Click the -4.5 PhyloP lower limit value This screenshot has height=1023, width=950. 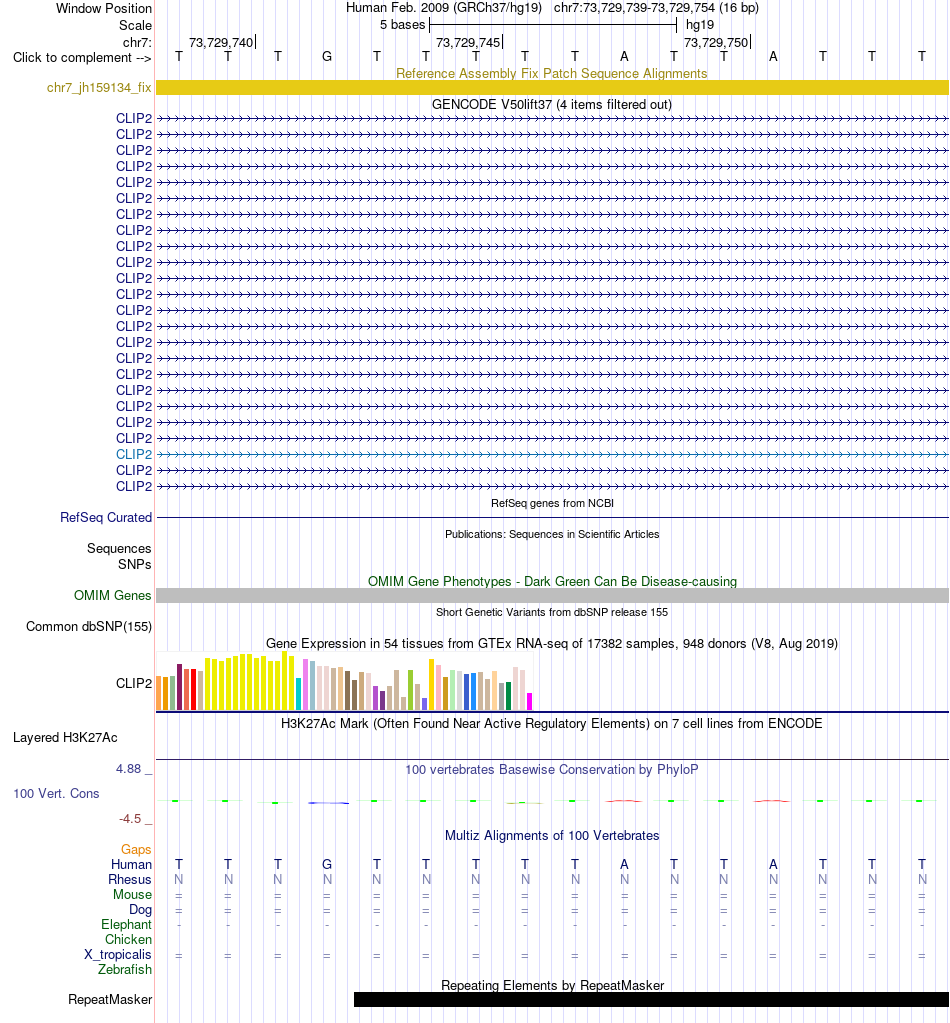coord(130,819)
